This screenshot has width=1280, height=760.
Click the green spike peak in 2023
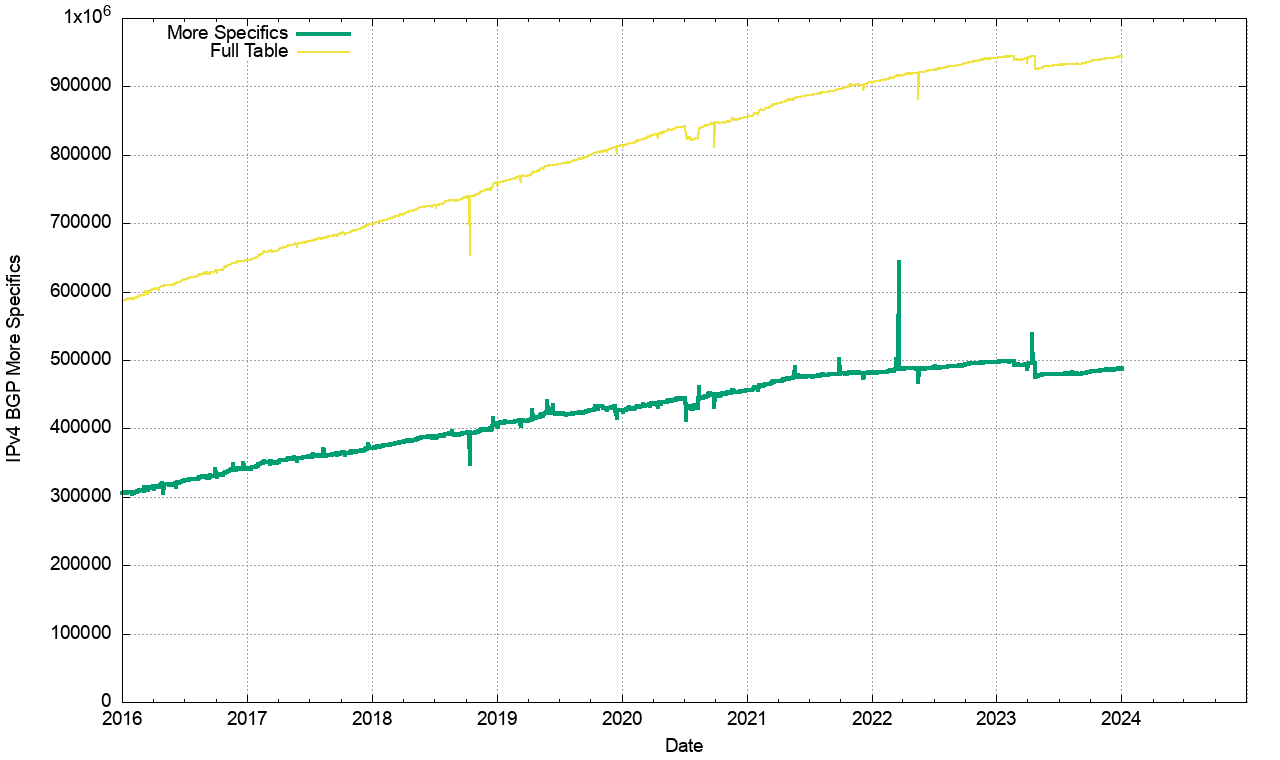pos(1032,334)
